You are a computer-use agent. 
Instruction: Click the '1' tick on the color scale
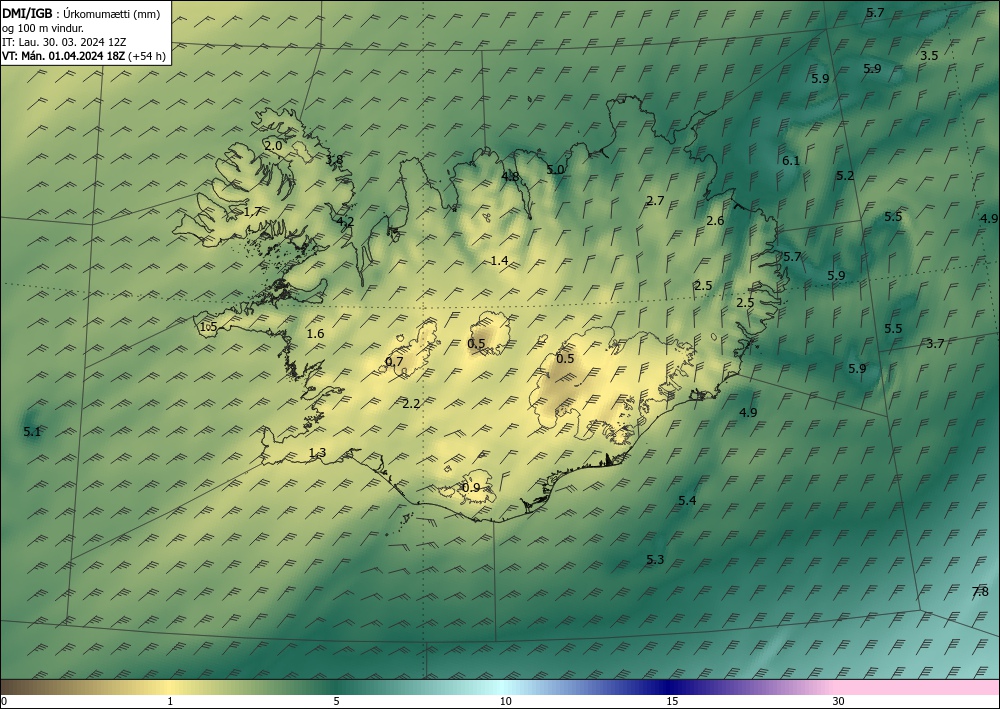pyautogui.click(x=170, y=701)
